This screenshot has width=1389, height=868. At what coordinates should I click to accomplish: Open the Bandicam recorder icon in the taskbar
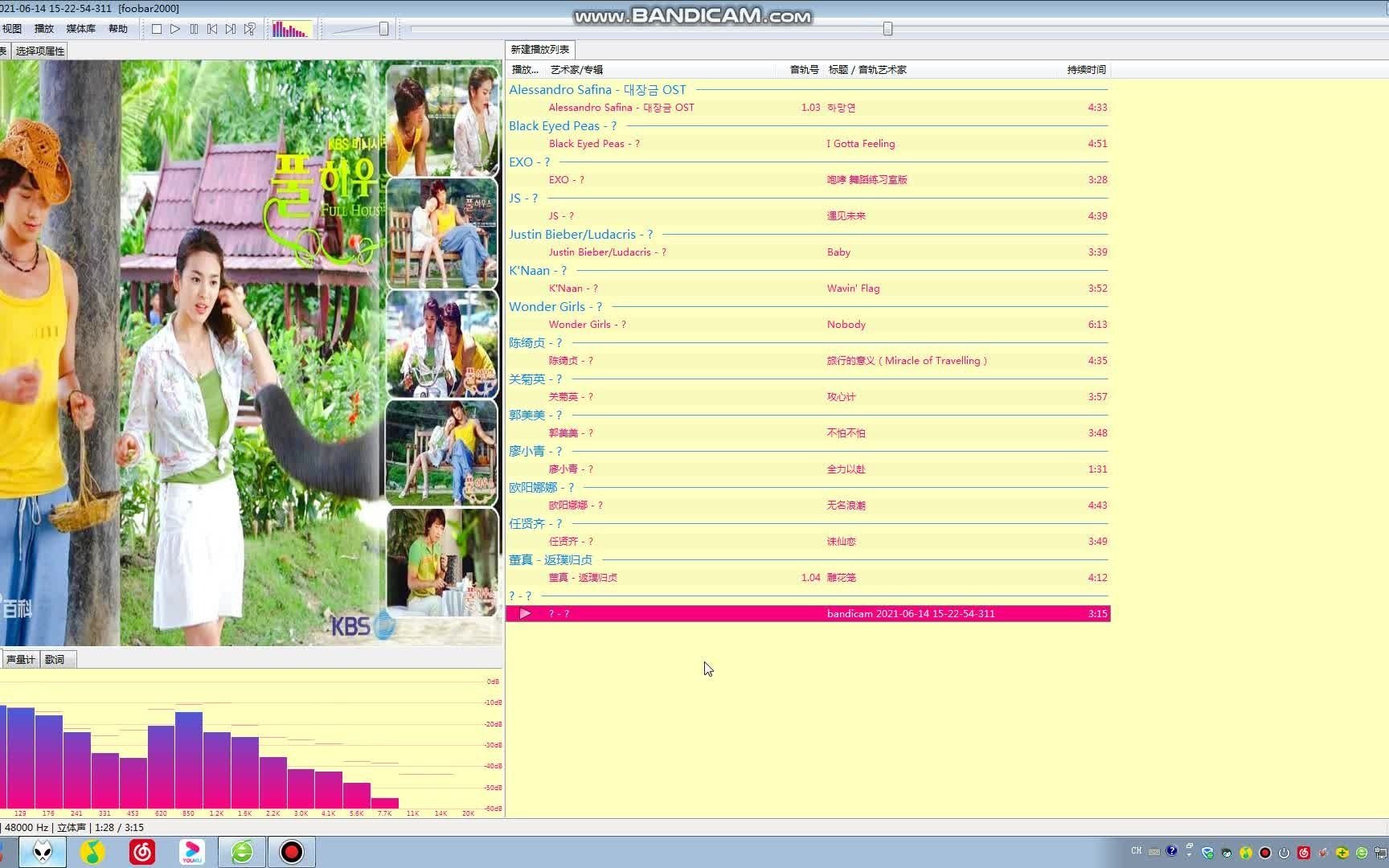tap(292, 852)
